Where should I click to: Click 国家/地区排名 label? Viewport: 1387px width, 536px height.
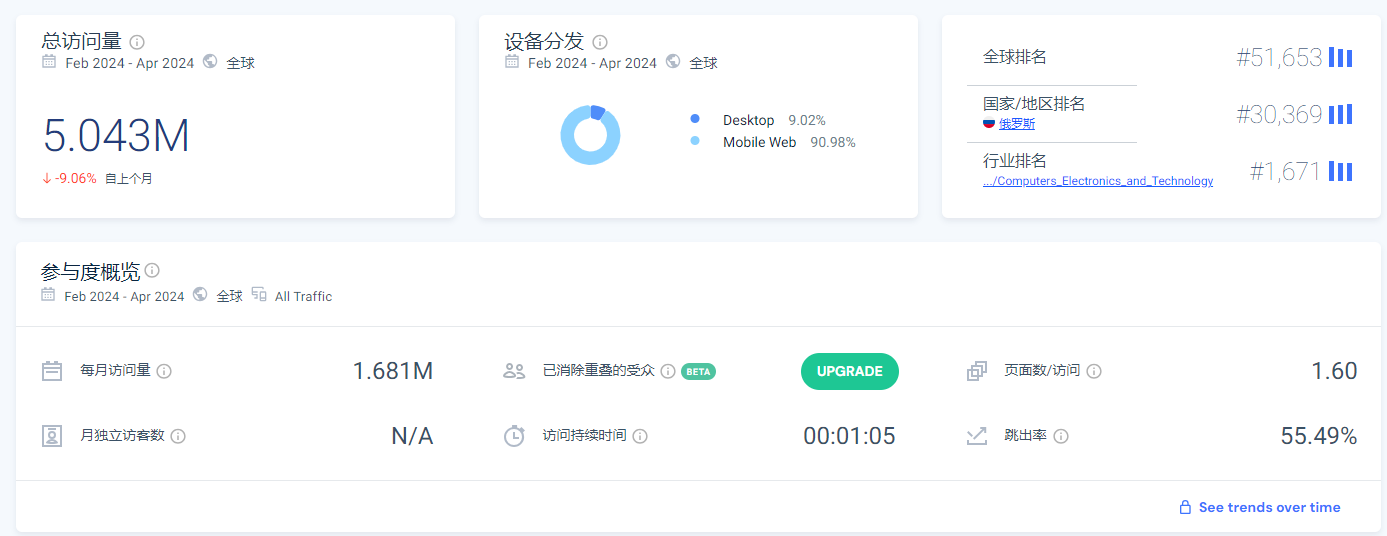pyautogui.click(x=1034, y=103)
